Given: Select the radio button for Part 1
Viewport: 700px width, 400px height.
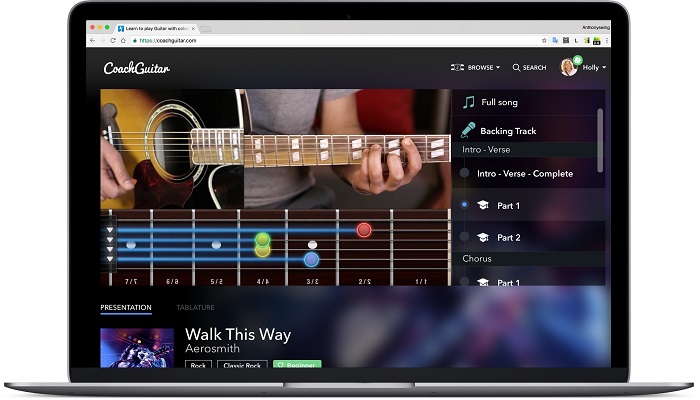Looking at the screenshot, I should [x=464, y=205].
